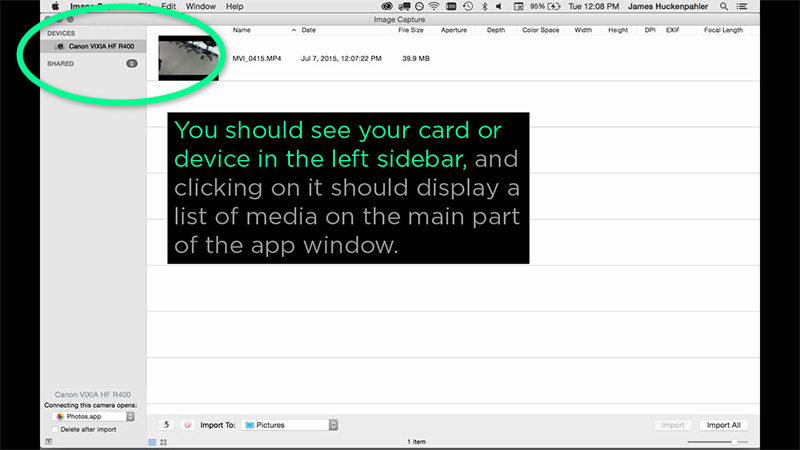Open the Photos.app connection dropdown
The image size is (800, 450).
93,416
